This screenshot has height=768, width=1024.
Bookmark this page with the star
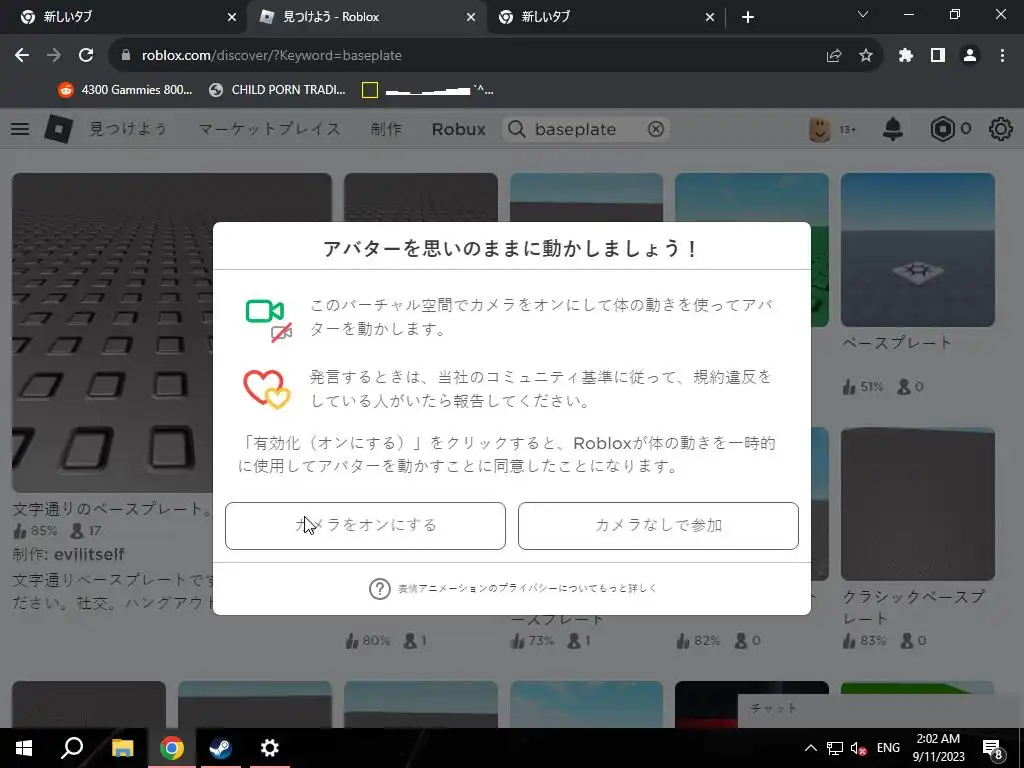[866, 56]
